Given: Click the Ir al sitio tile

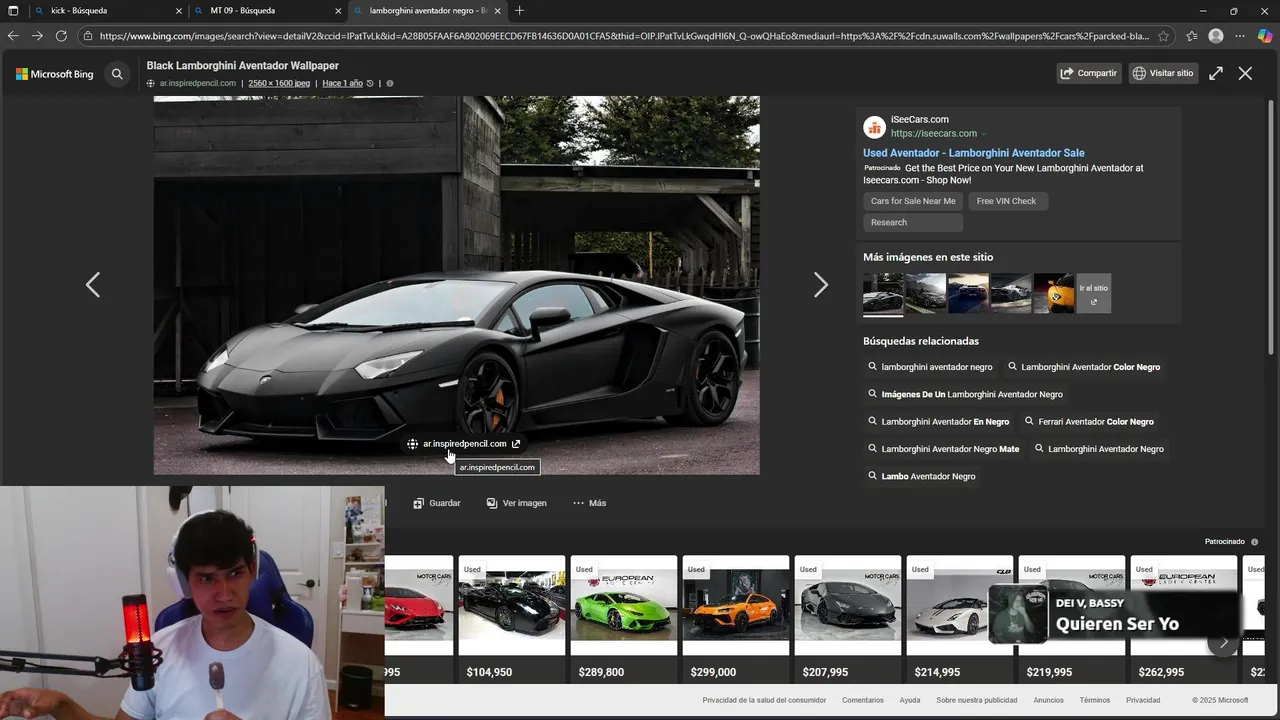Looking at the screenshot, I should pos(1094,293).
